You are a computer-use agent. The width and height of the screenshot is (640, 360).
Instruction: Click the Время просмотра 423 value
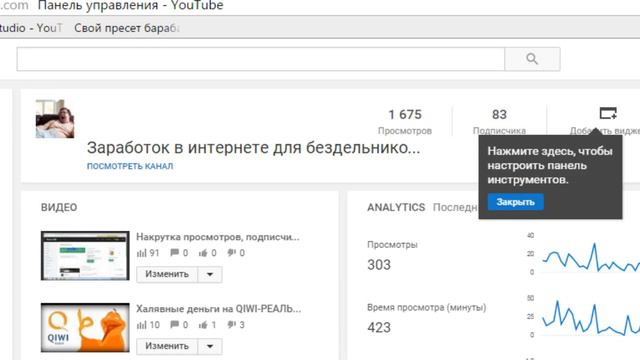tap(379, 327)
